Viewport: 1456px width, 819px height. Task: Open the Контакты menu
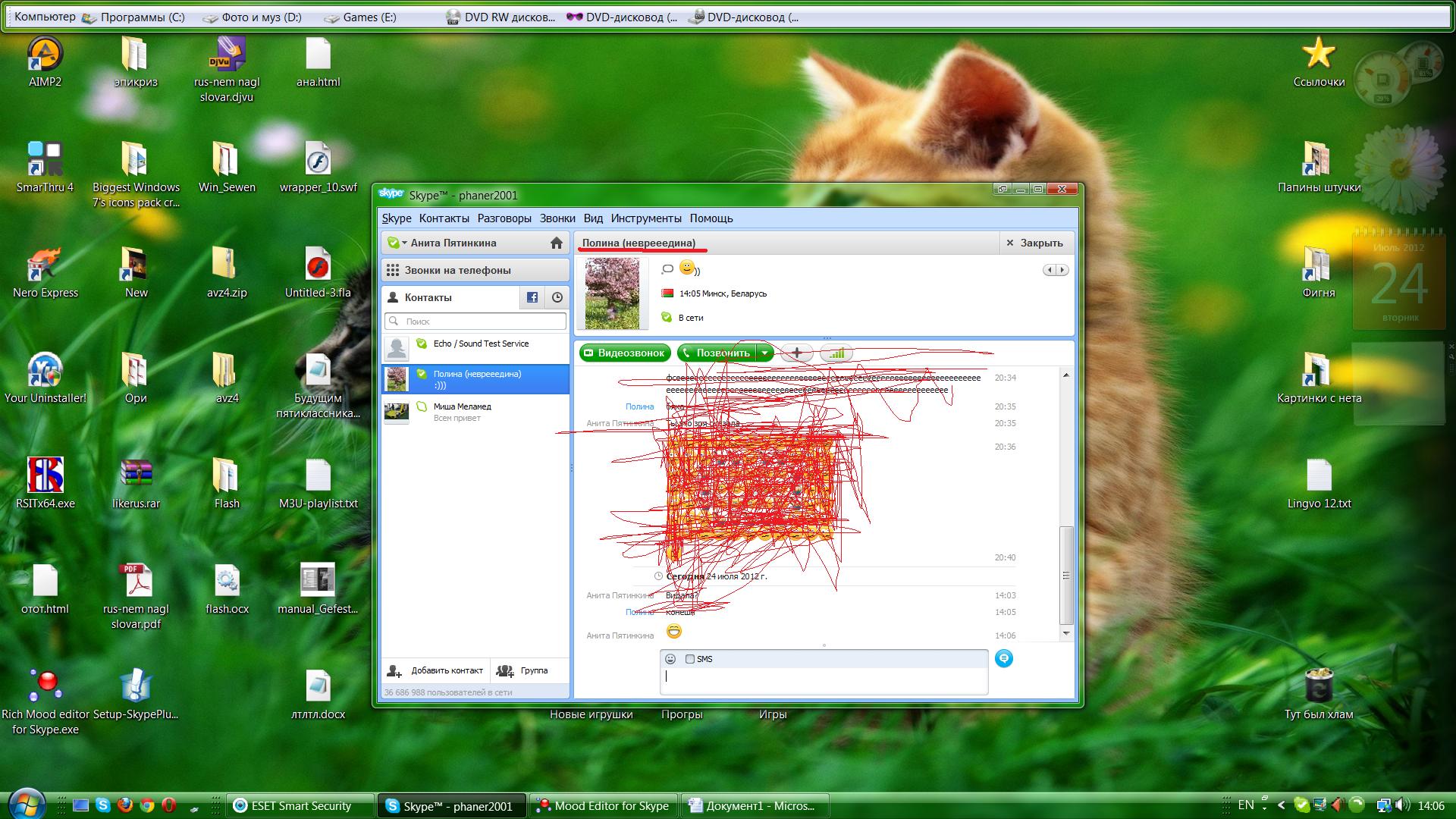tap(444, 218)
